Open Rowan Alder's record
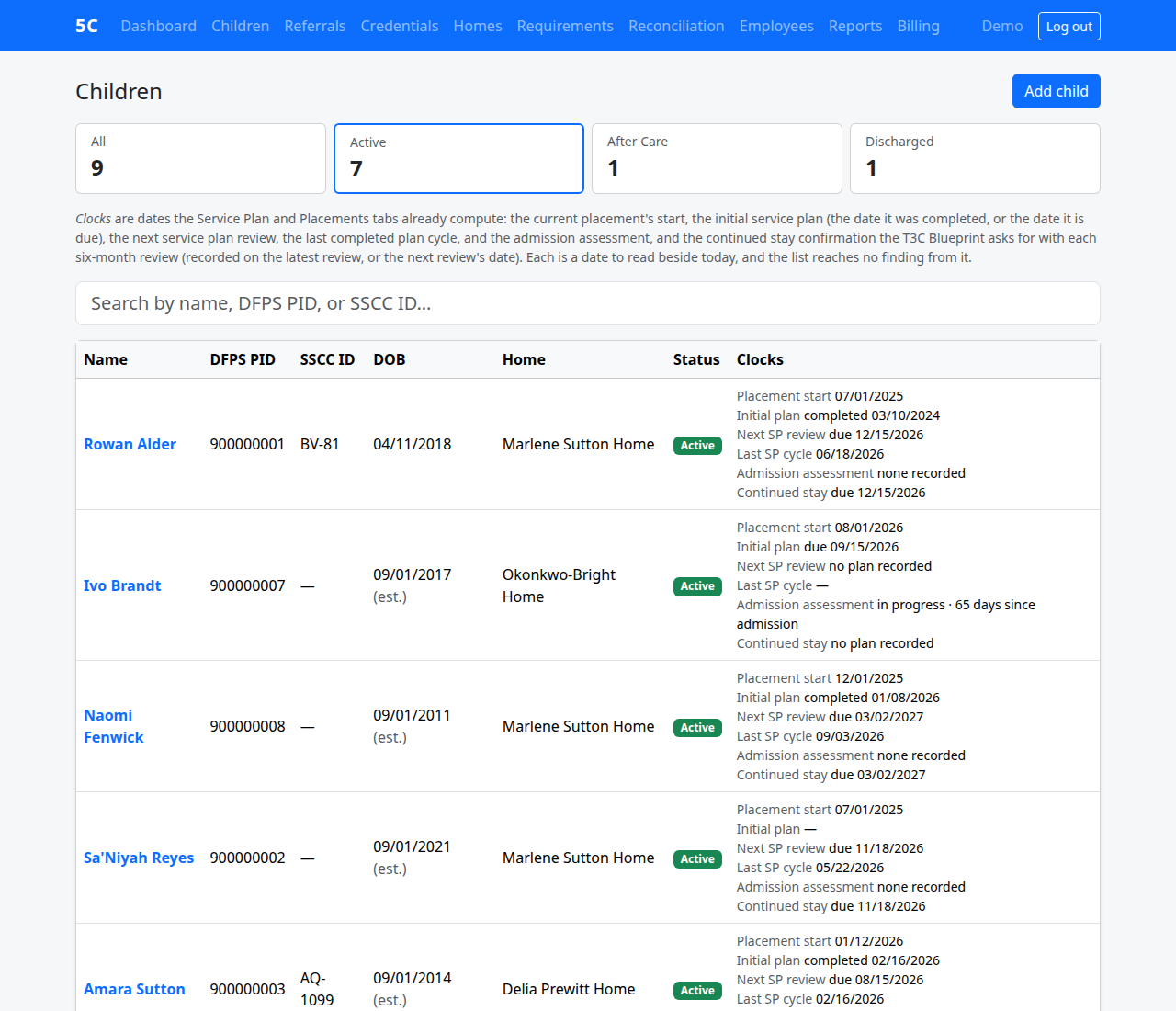Viewport: 1176px width, 1011px height. tap(130, 444)
